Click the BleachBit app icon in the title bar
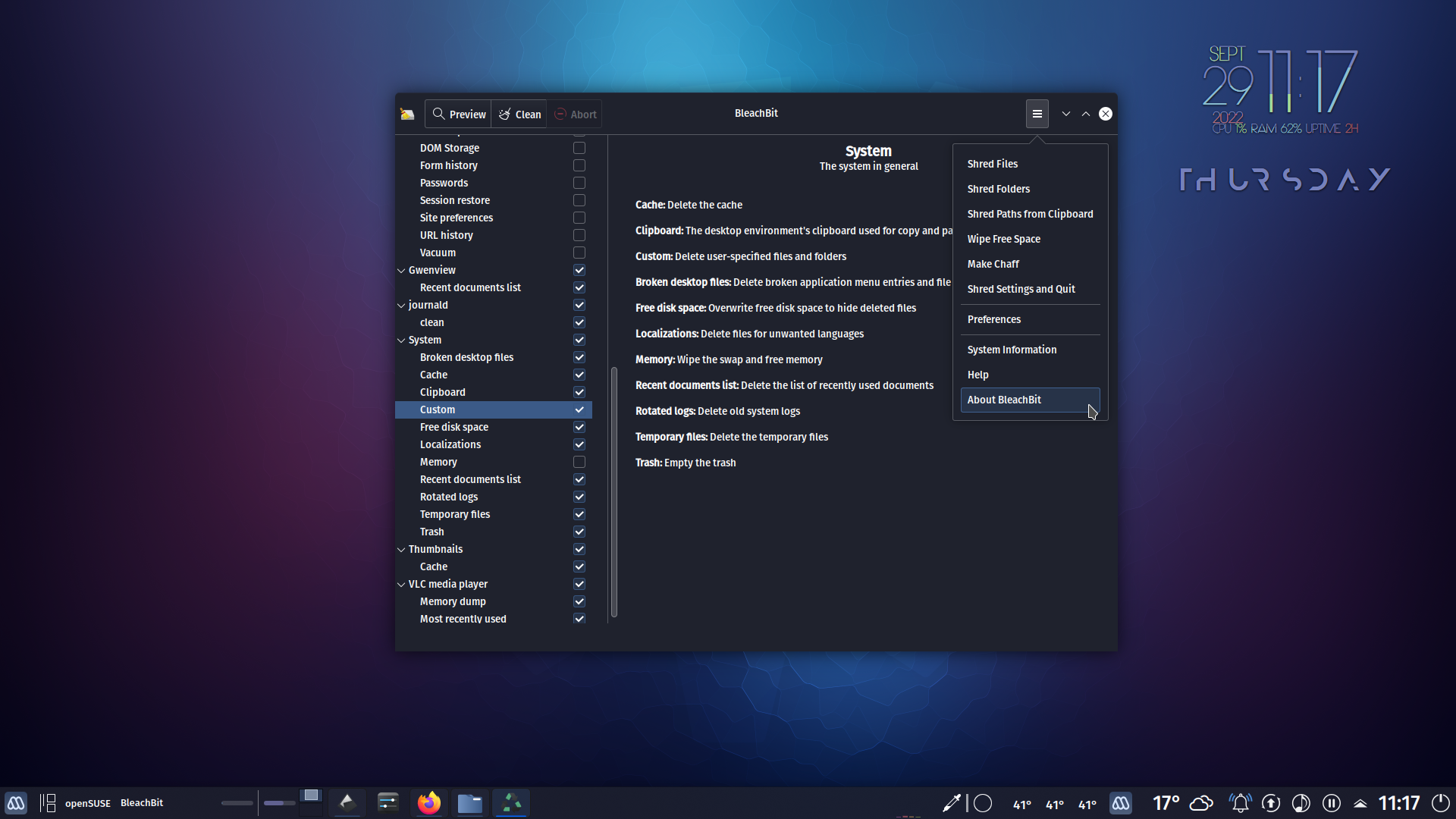The height and width of the screenshot is (819, 1456). 407,115
